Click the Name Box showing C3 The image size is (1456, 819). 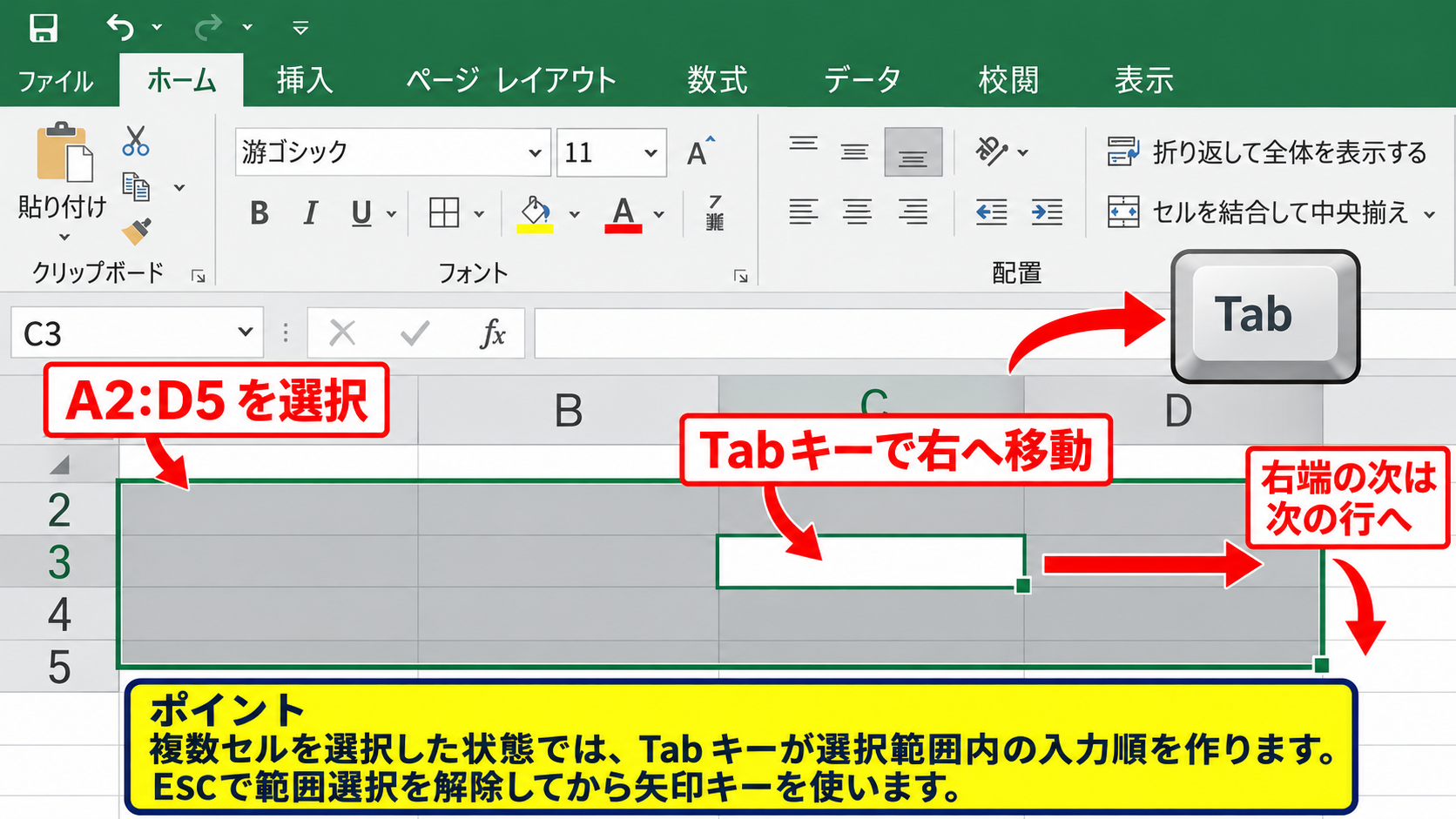click(137, 332)
